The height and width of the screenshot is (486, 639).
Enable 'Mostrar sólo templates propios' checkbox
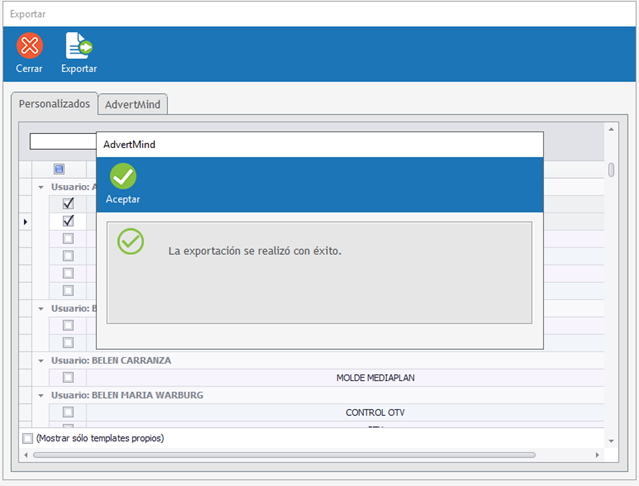[x=28, y=438]
